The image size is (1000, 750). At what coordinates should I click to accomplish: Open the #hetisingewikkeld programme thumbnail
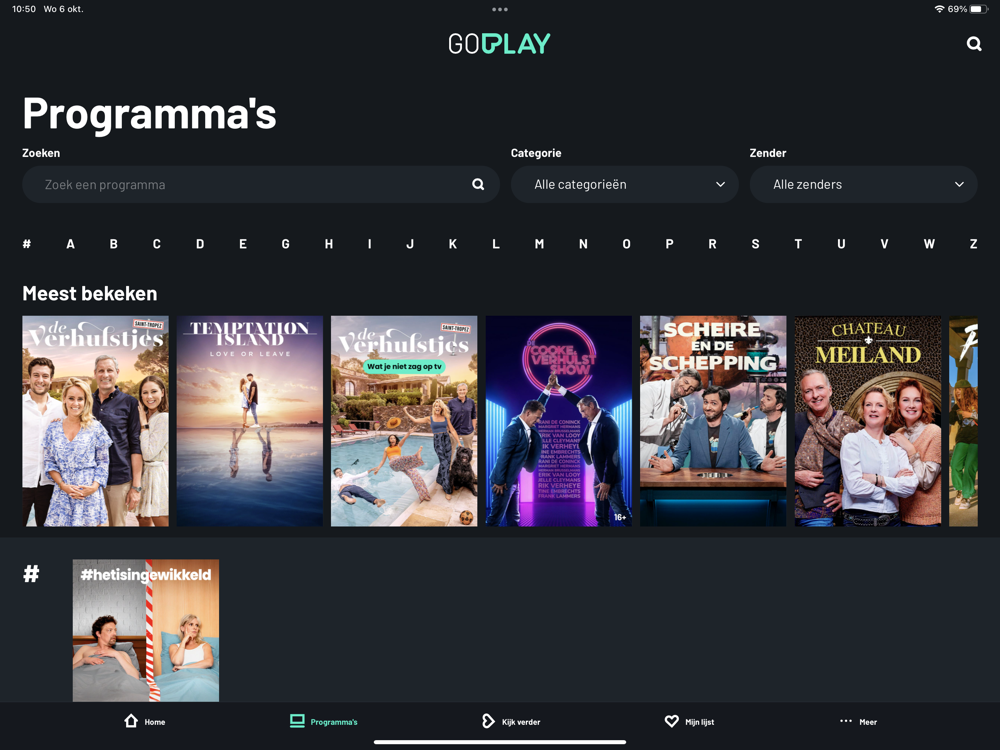coord(146,630)
